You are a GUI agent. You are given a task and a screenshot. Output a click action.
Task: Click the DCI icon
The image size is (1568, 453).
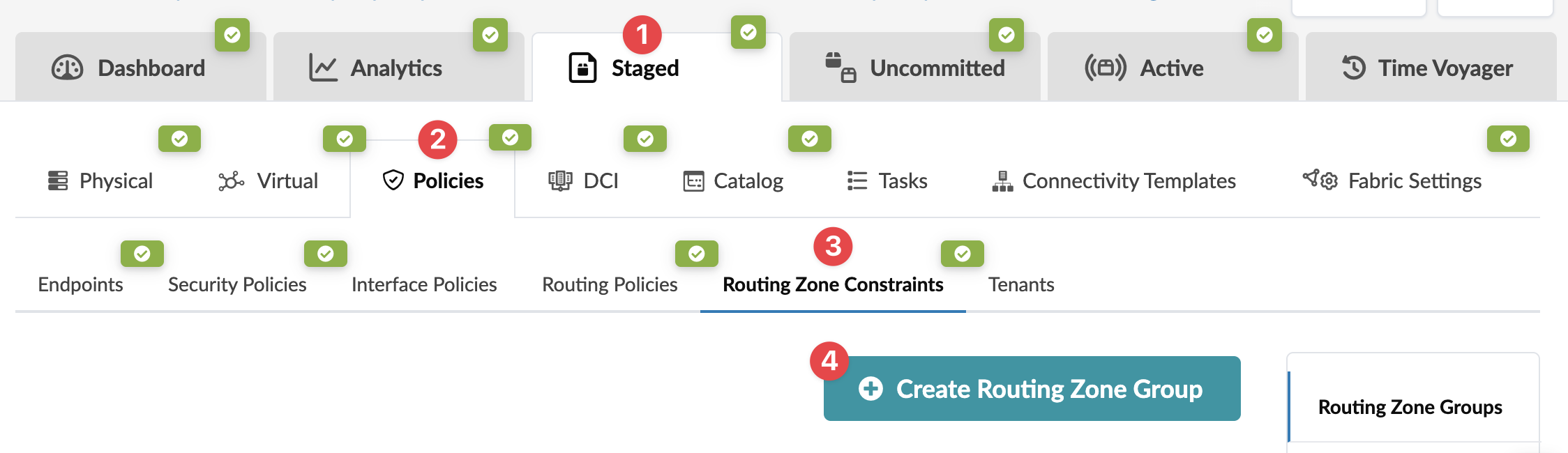tap(560, 181)
